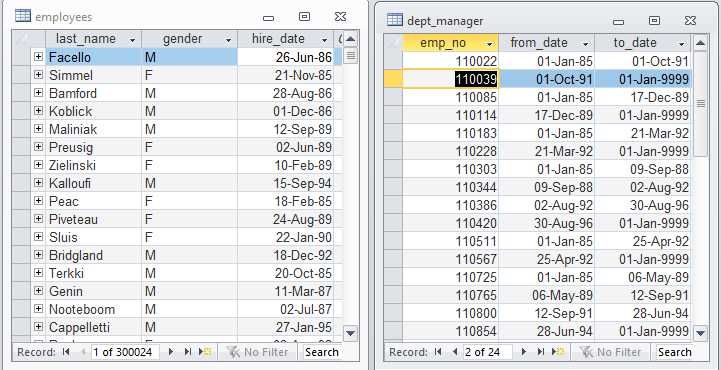Select the last_name column header

pyautogui.click(x=93, y=39)
